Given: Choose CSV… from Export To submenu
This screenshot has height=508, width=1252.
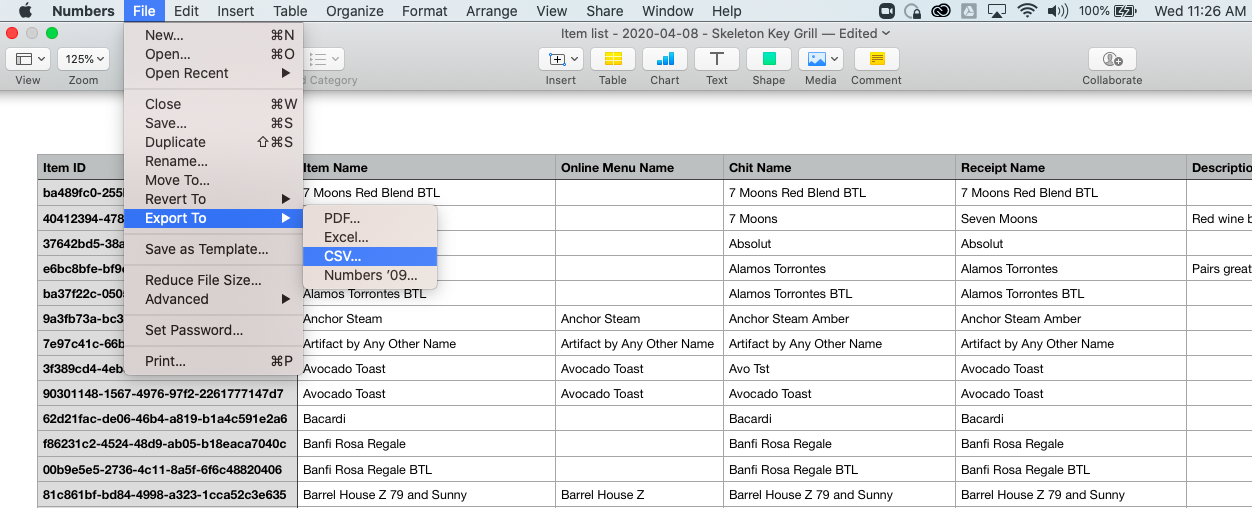Looking at the screenshot, I should (x=343, y=256).
